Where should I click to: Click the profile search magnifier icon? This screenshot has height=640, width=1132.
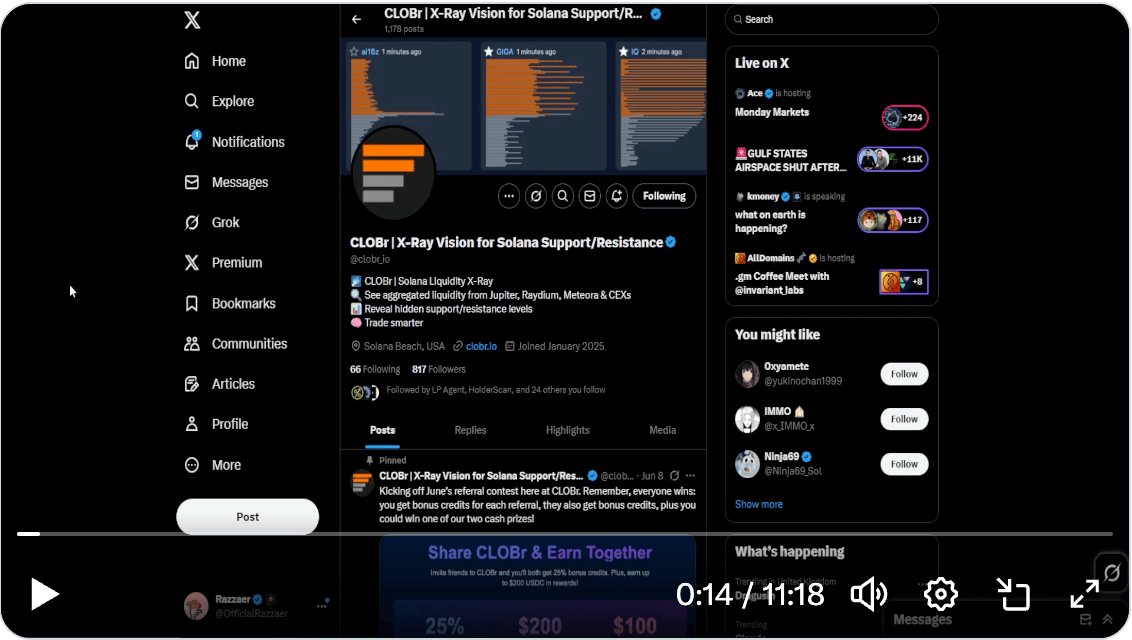click(x=562, y=196)
